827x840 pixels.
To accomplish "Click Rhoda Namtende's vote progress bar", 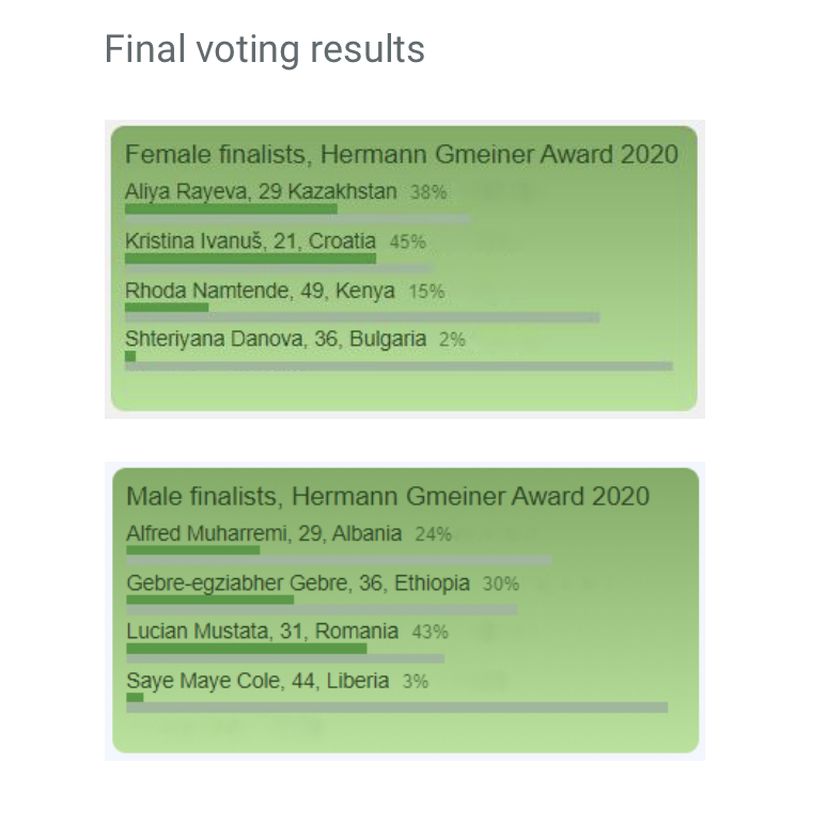I will click(x=166, y=307).
